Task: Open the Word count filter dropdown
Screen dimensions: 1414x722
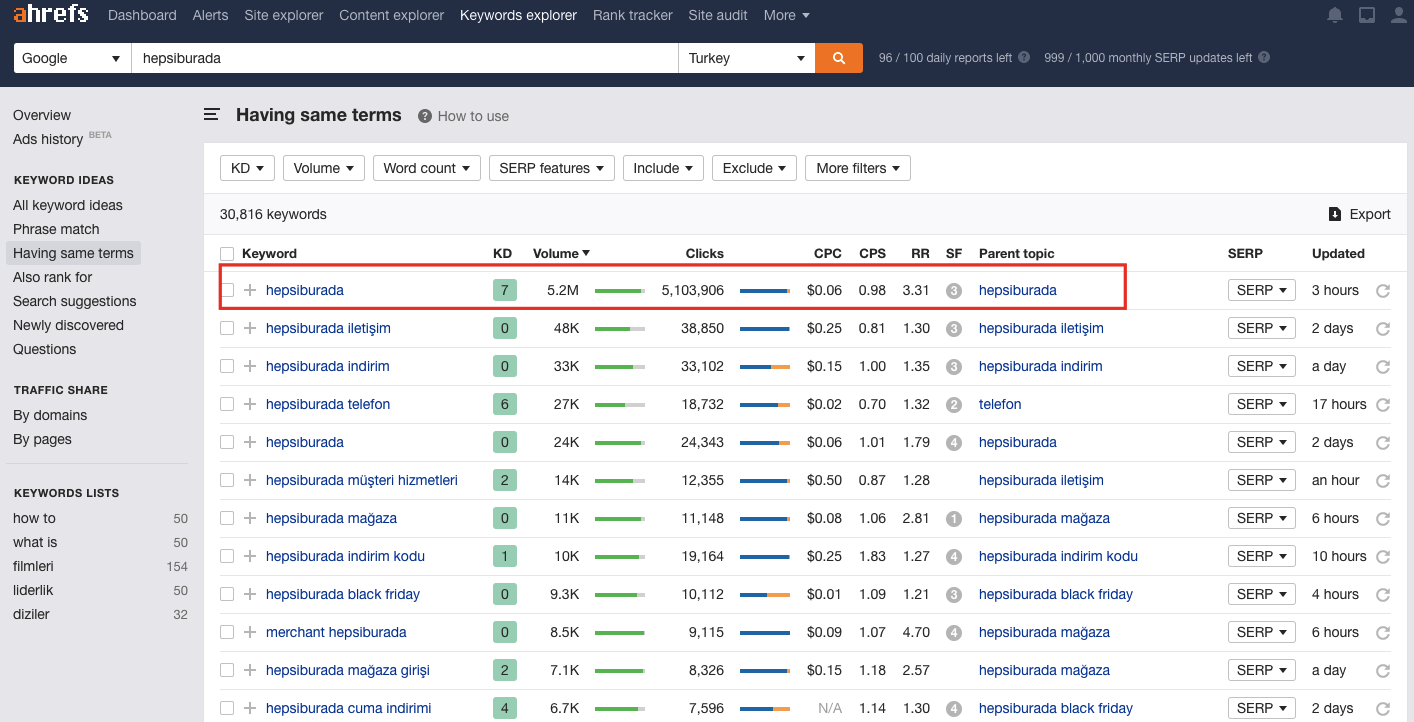Action: (x=427, y=168)
